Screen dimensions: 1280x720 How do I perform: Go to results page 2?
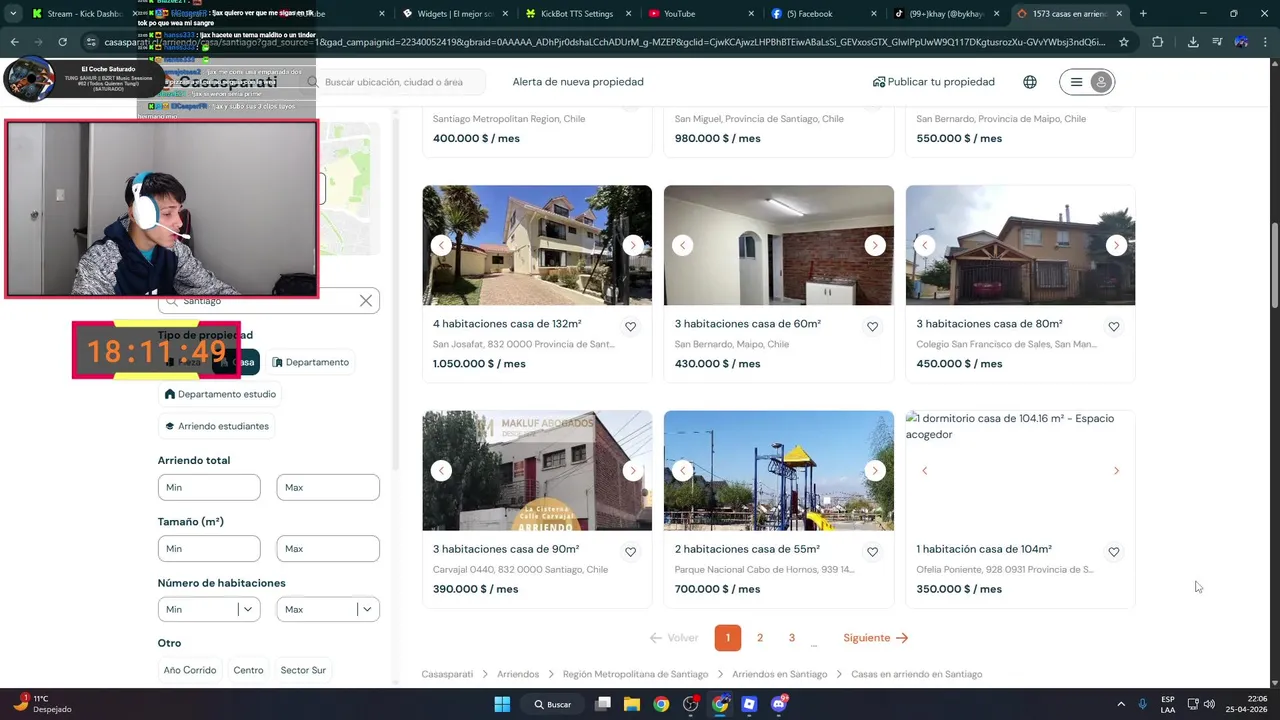(x=760, y=638)
